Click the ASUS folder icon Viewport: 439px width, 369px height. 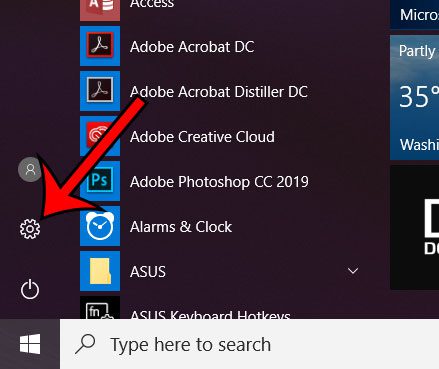point(100,271)
